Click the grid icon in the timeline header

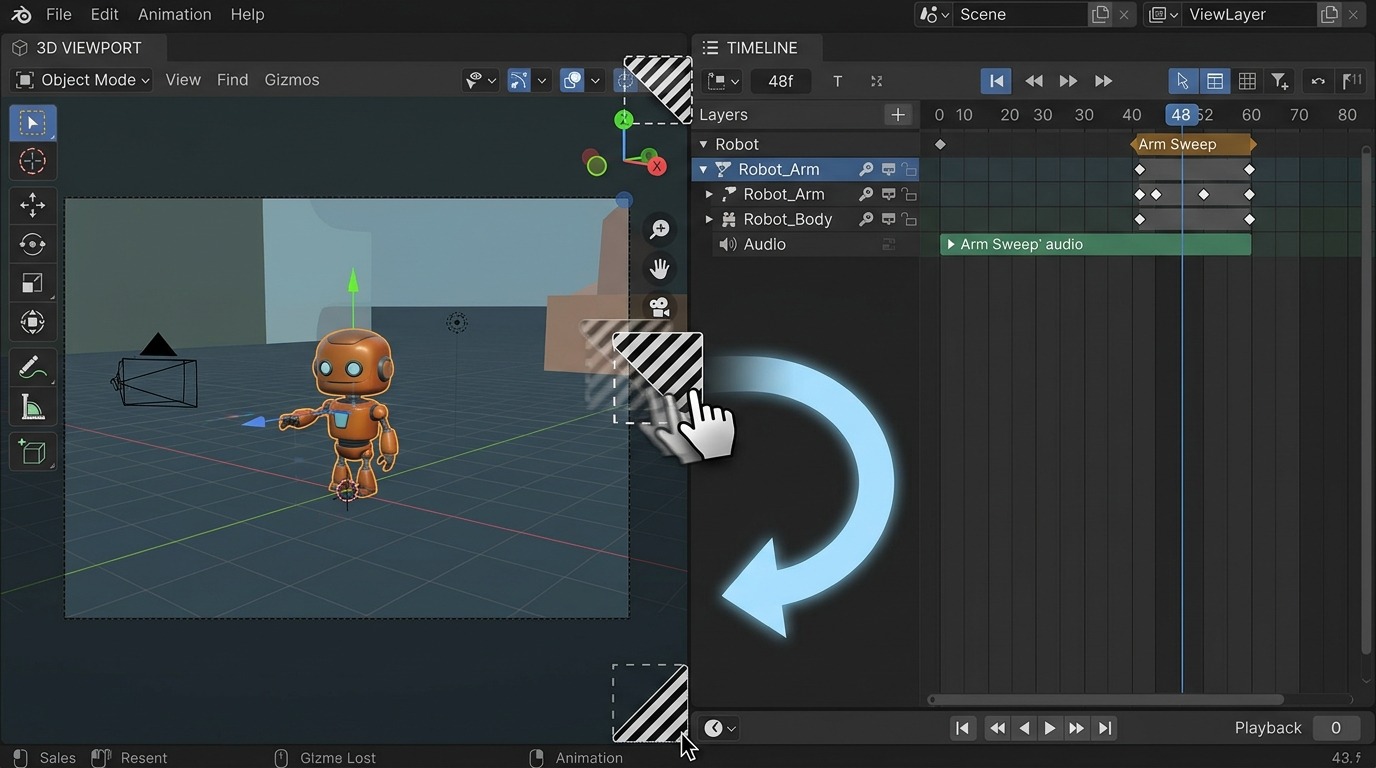click(1247, 81)
